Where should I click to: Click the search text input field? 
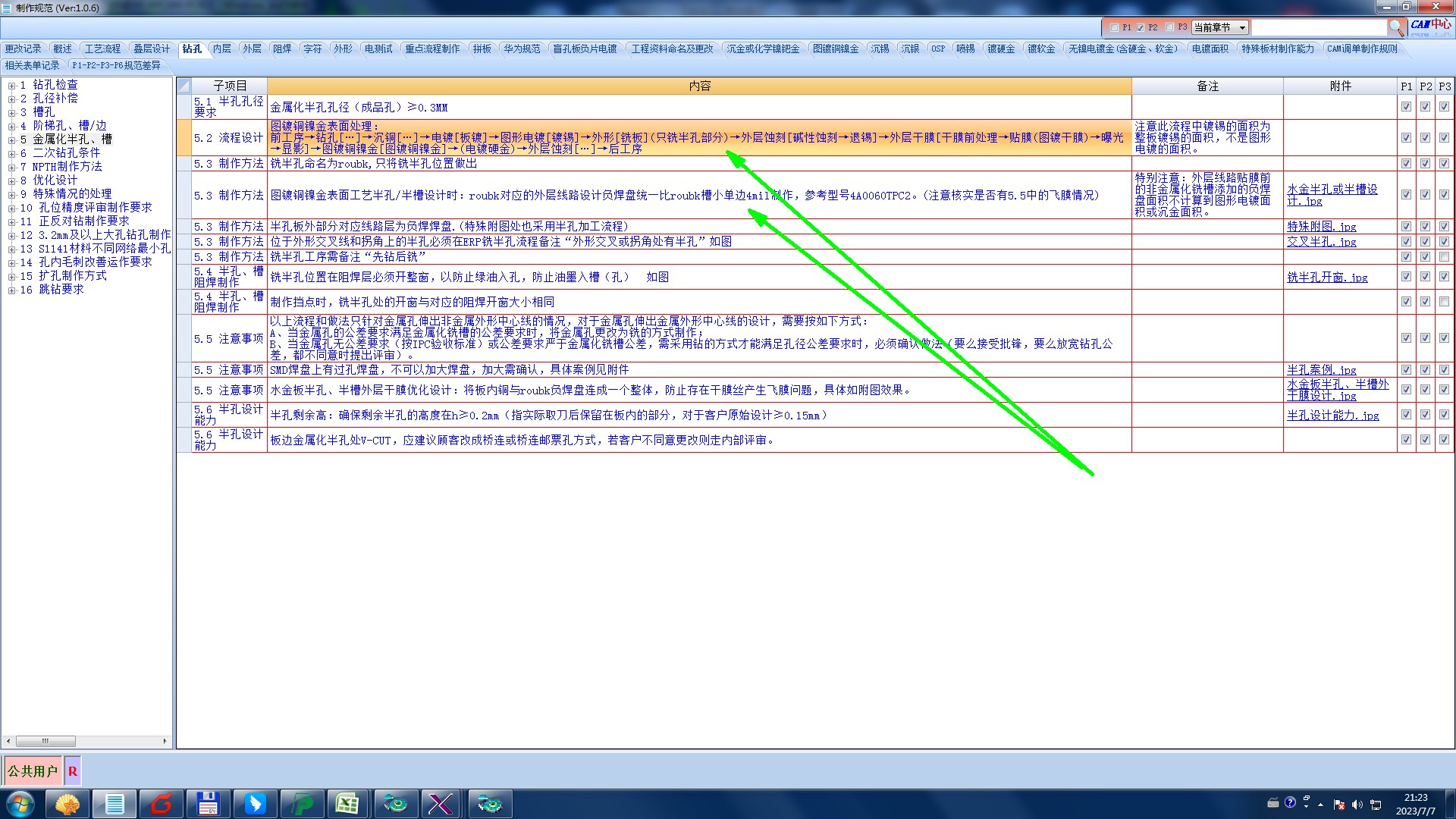pos(1318,27)
